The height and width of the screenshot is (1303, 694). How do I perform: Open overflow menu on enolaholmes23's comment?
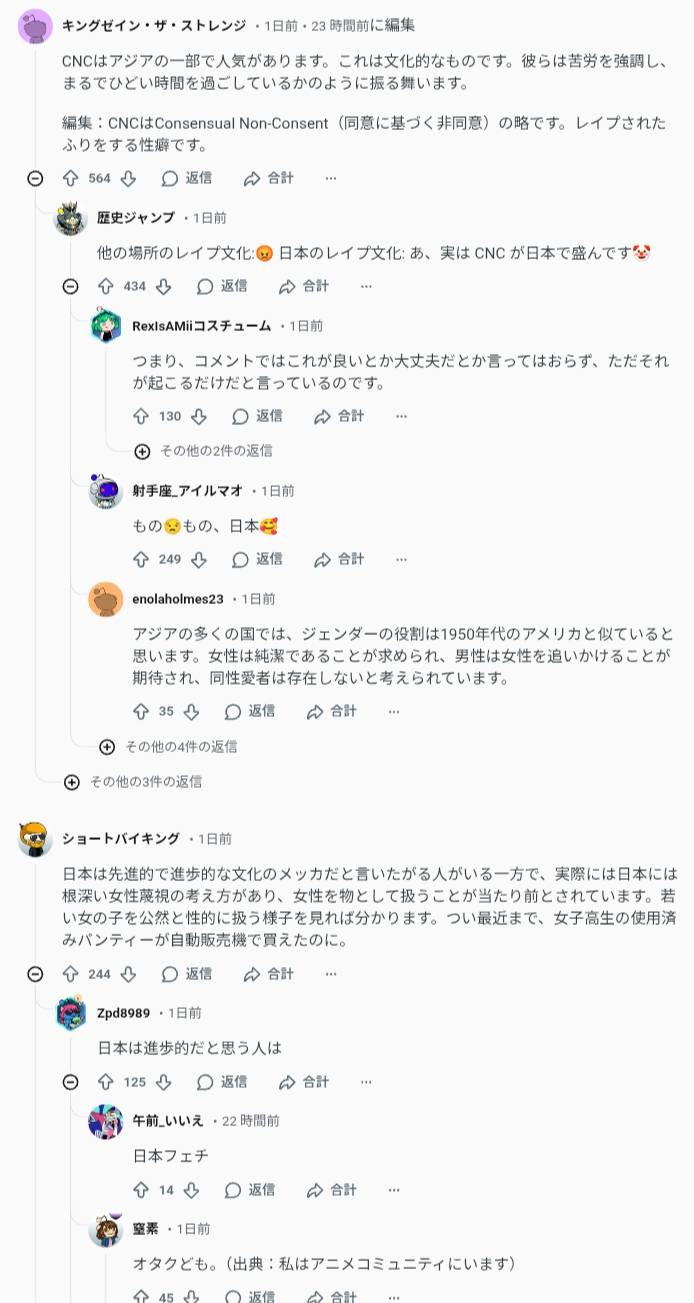(x=393, y=712)
